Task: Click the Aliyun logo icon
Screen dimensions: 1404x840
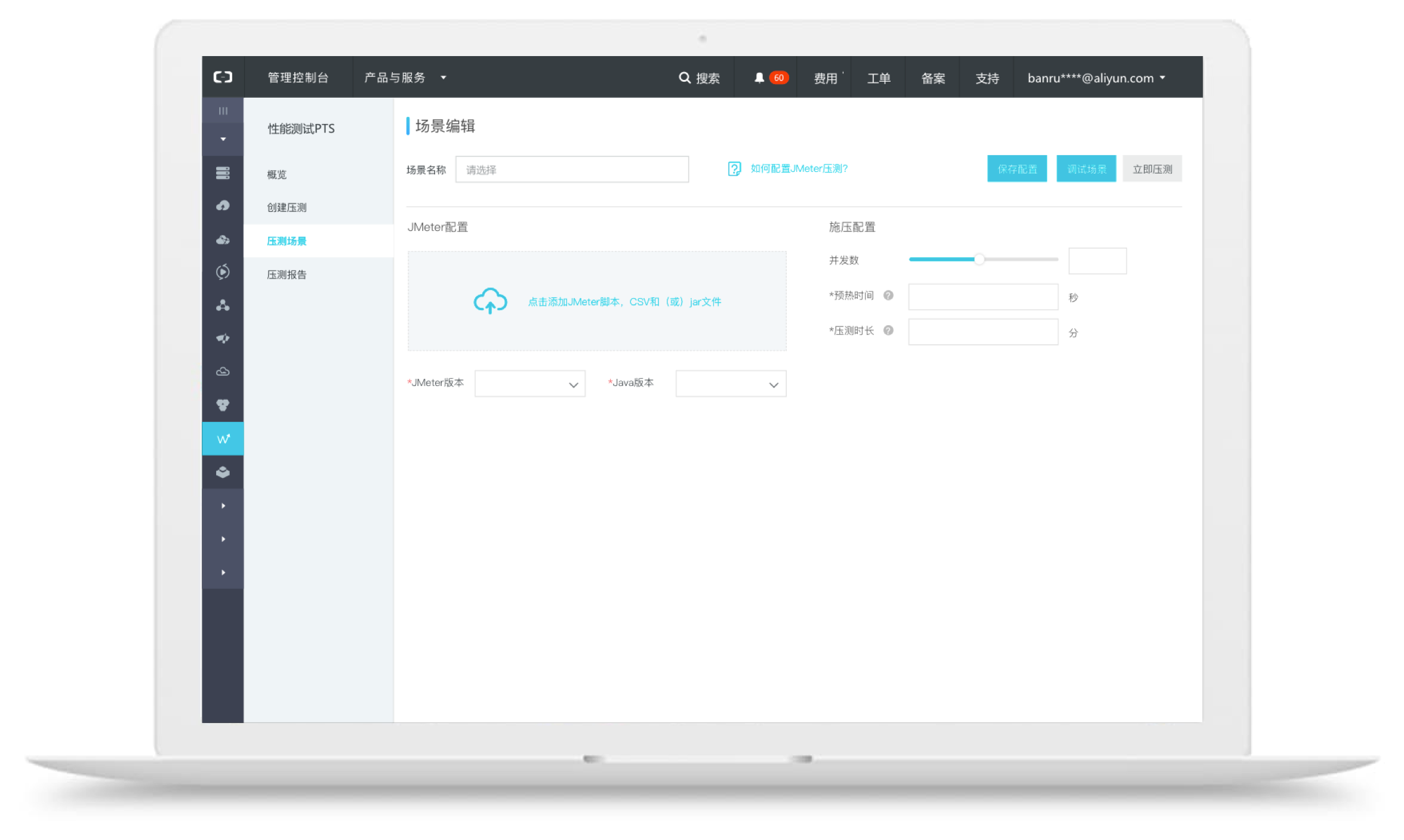Action: click(x=223, y=77)
